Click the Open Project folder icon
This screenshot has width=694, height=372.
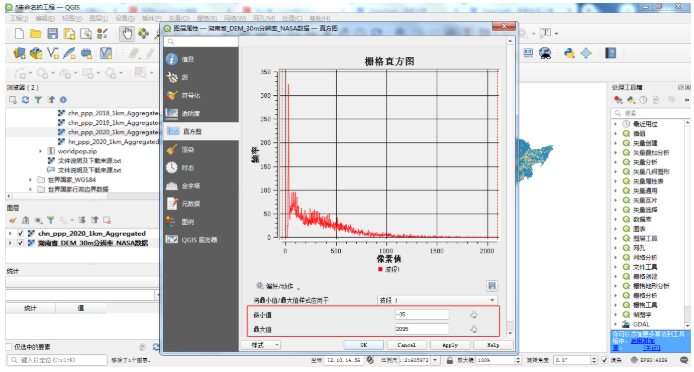[x=36, y=34]
